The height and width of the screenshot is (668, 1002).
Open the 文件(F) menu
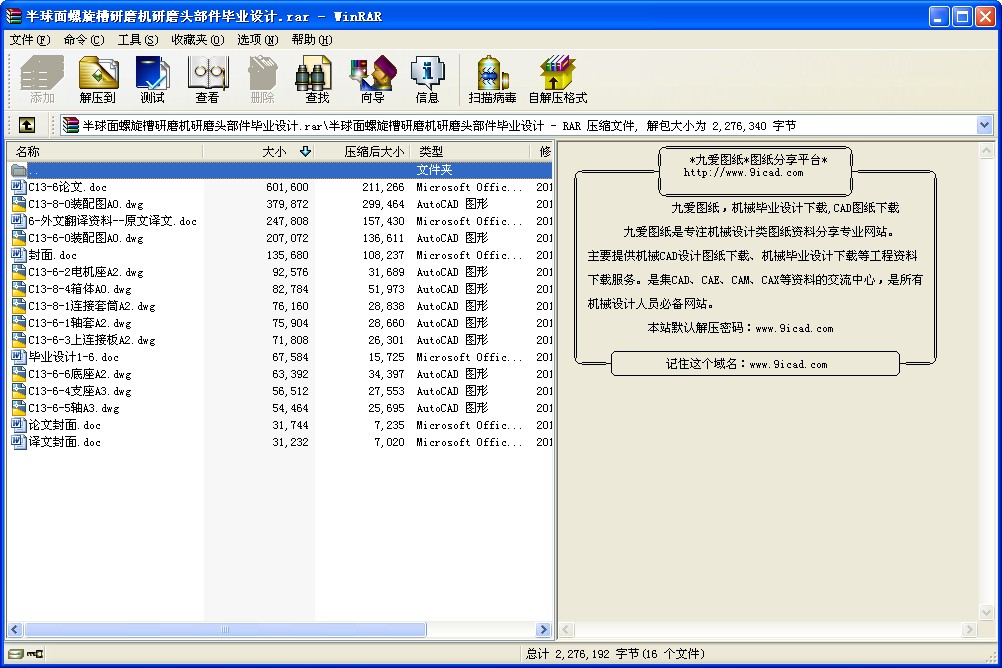coord(29,40)
